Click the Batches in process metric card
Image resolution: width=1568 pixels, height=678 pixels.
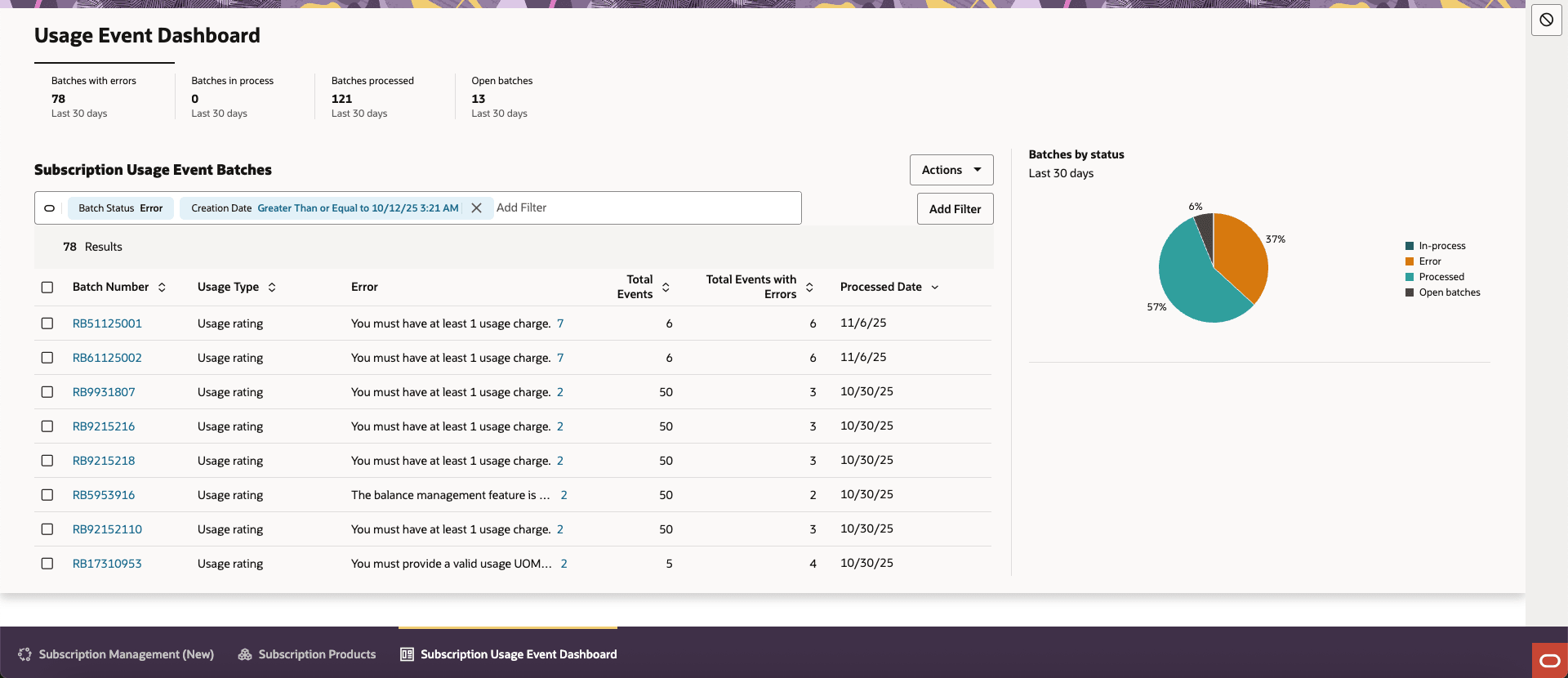point(245,96)
